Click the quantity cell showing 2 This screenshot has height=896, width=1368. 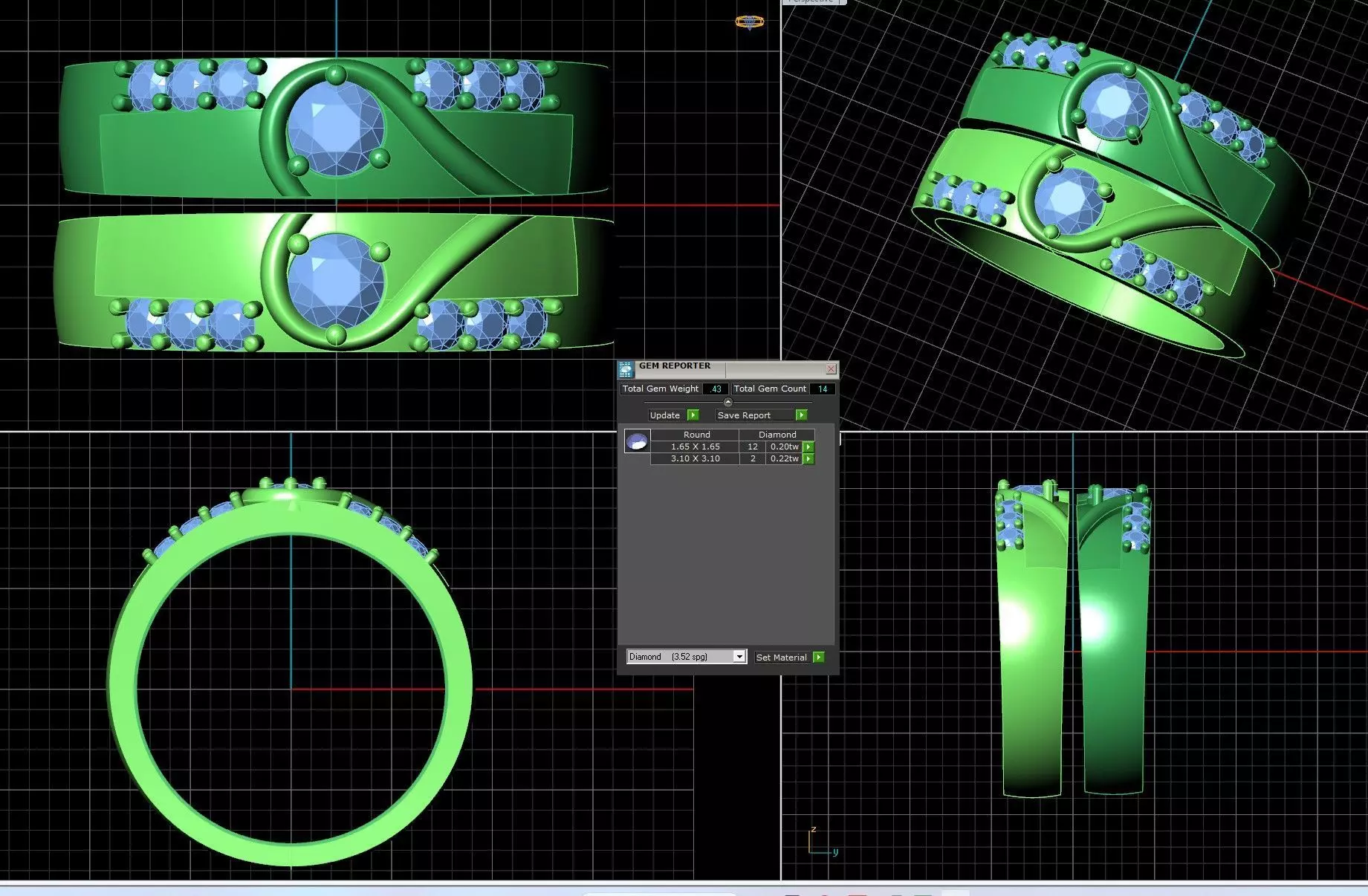[x=753, y=459]
